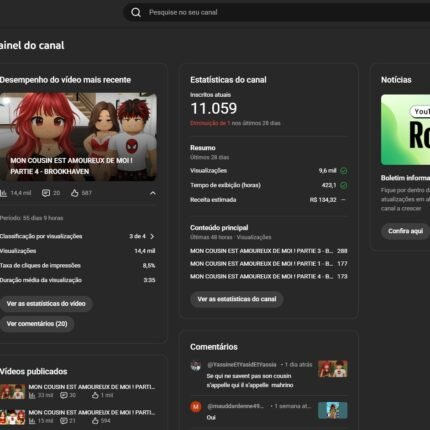Click green check icon beside Tempo de exibição

tap(343, 185)
